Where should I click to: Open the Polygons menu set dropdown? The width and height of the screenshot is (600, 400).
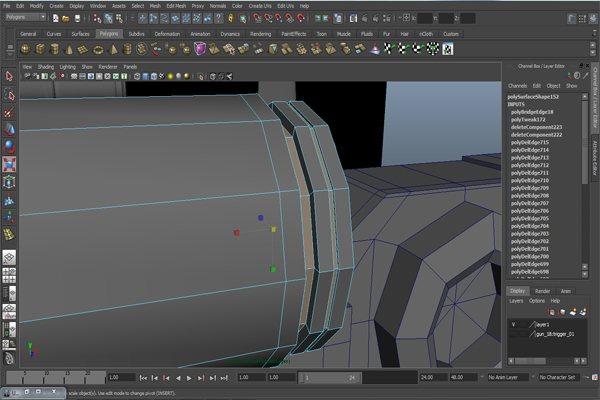coord(26,17)
